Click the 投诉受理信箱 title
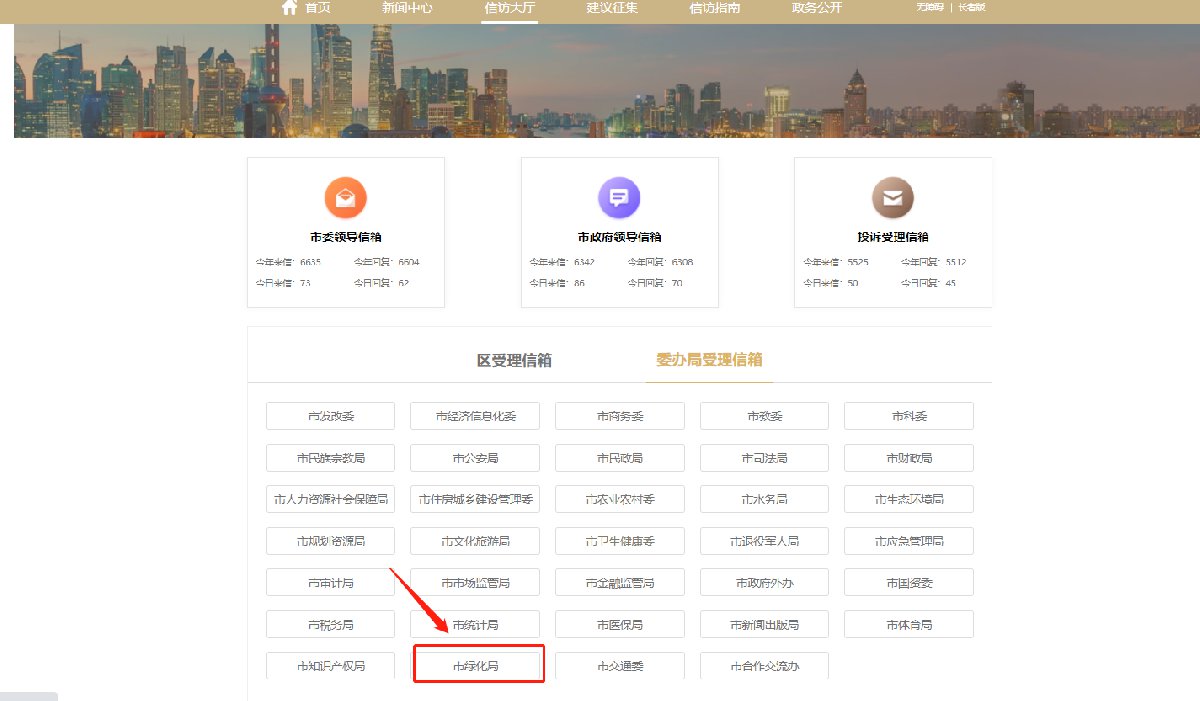This screenshot has width=1200, height=701. tap(893, 238)
